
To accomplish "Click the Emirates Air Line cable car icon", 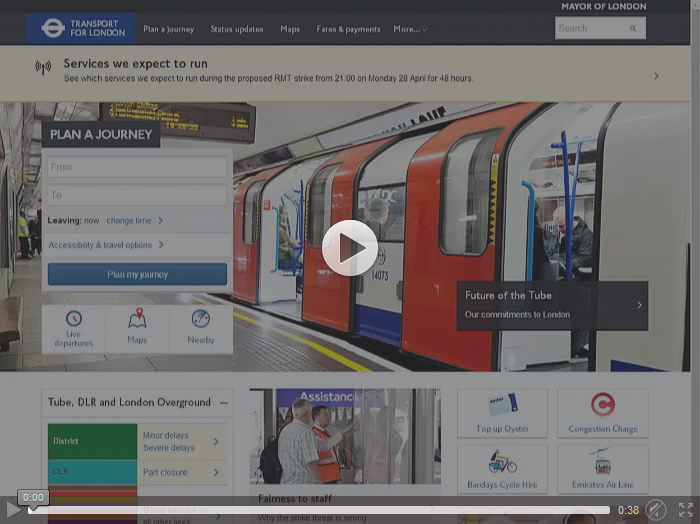I will coord(603,461).
